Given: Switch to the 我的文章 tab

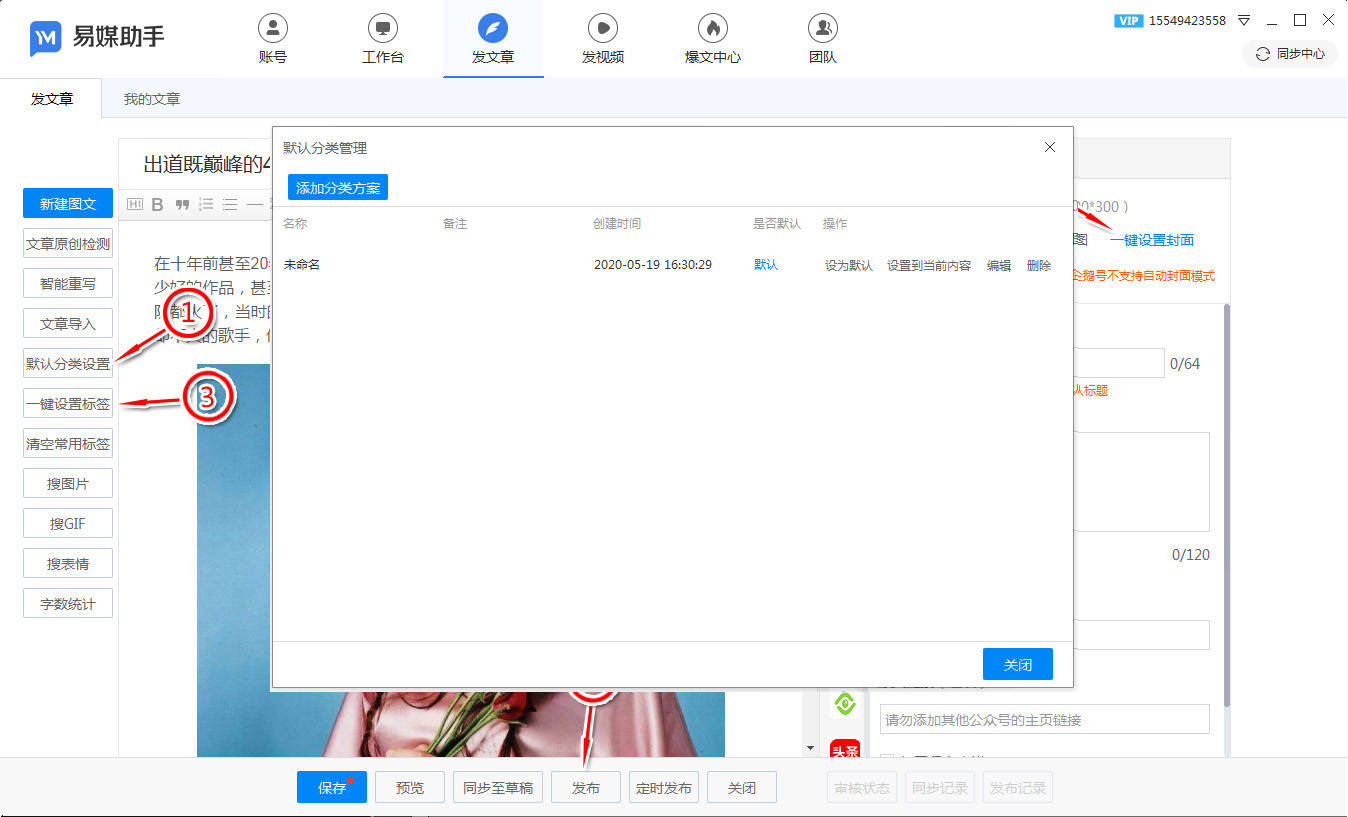Looking at the screenshot, I should (x=152, y=99).
